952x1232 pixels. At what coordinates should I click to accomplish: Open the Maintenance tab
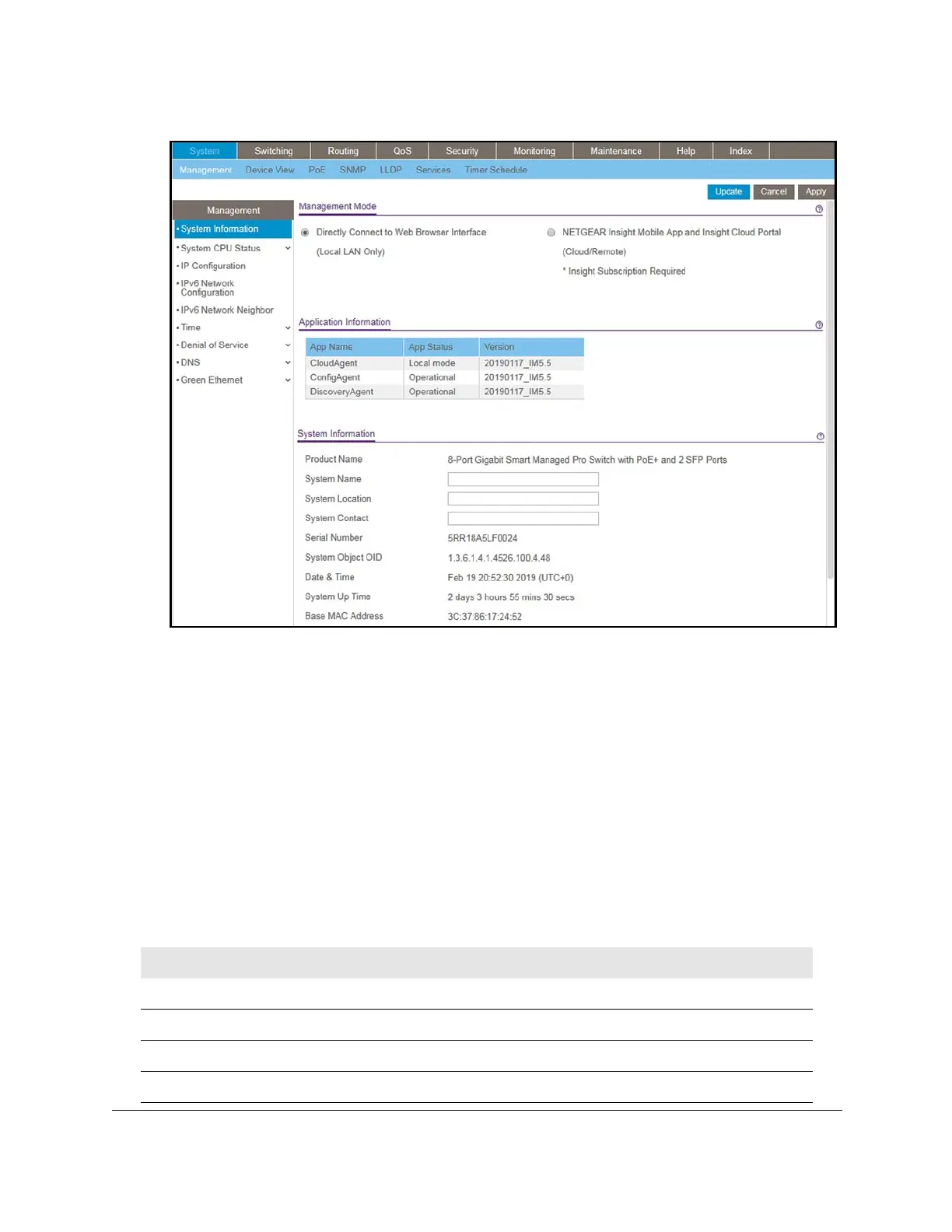(x=616, y=151)
